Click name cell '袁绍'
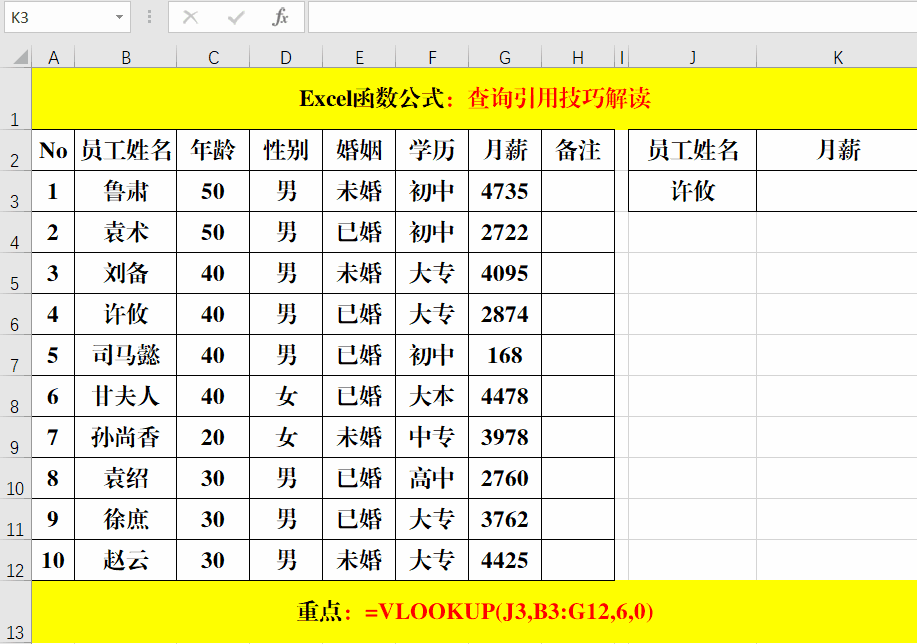 [126, 478]
